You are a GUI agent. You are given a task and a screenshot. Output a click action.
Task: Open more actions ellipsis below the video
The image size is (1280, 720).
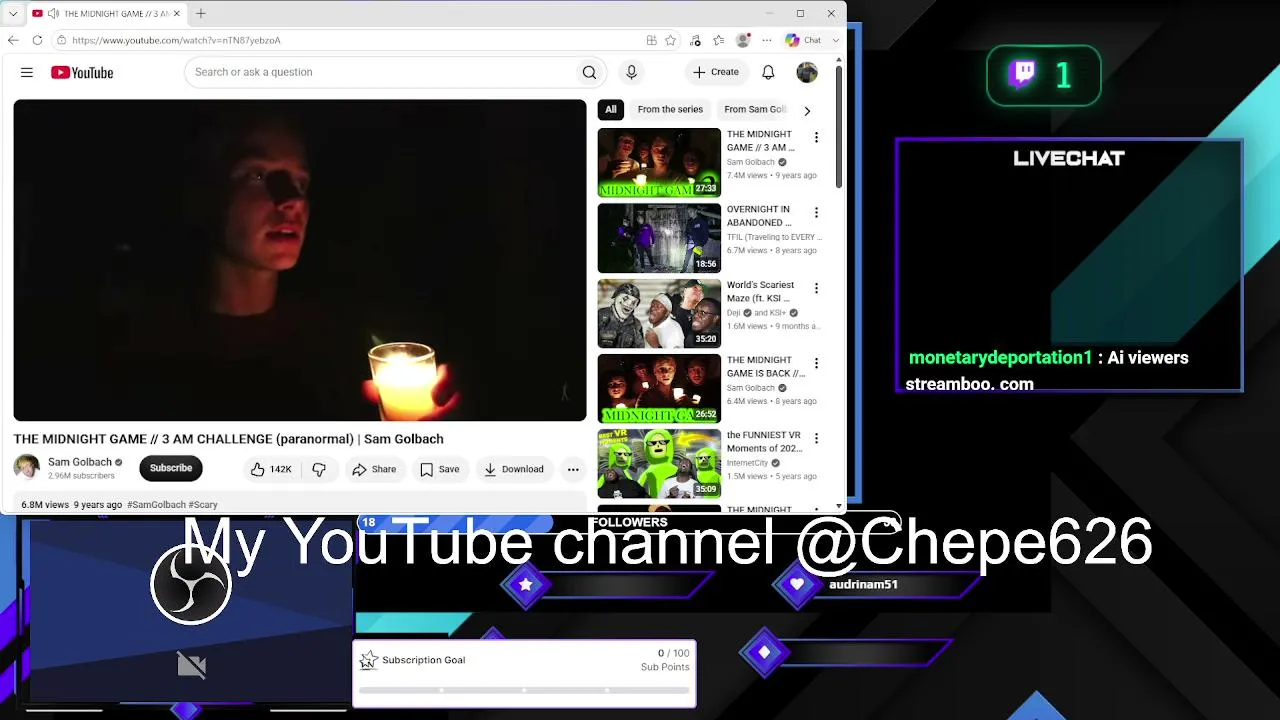pyautogui.click(x=573, y=469)
